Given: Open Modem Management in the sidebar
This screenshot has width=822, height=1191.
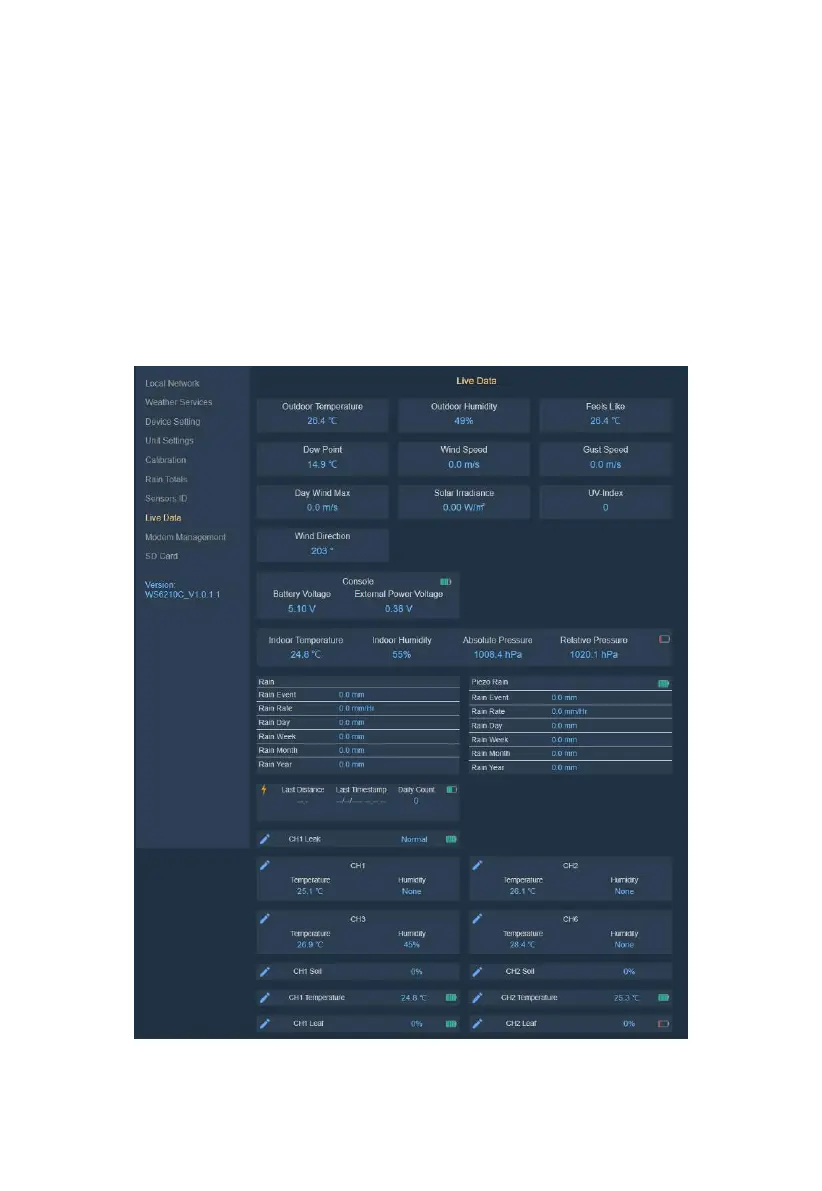Looking at the screenshot, I should coord(185,537).
